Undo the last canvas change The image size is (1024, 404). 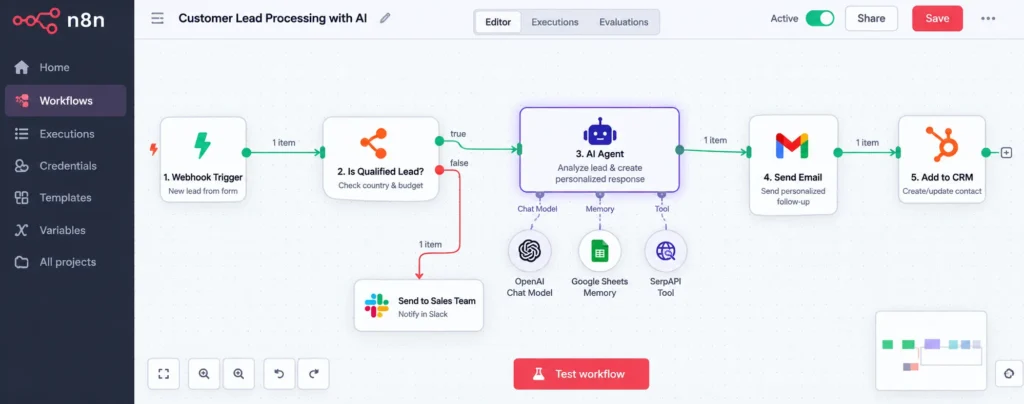click(279, 374)
